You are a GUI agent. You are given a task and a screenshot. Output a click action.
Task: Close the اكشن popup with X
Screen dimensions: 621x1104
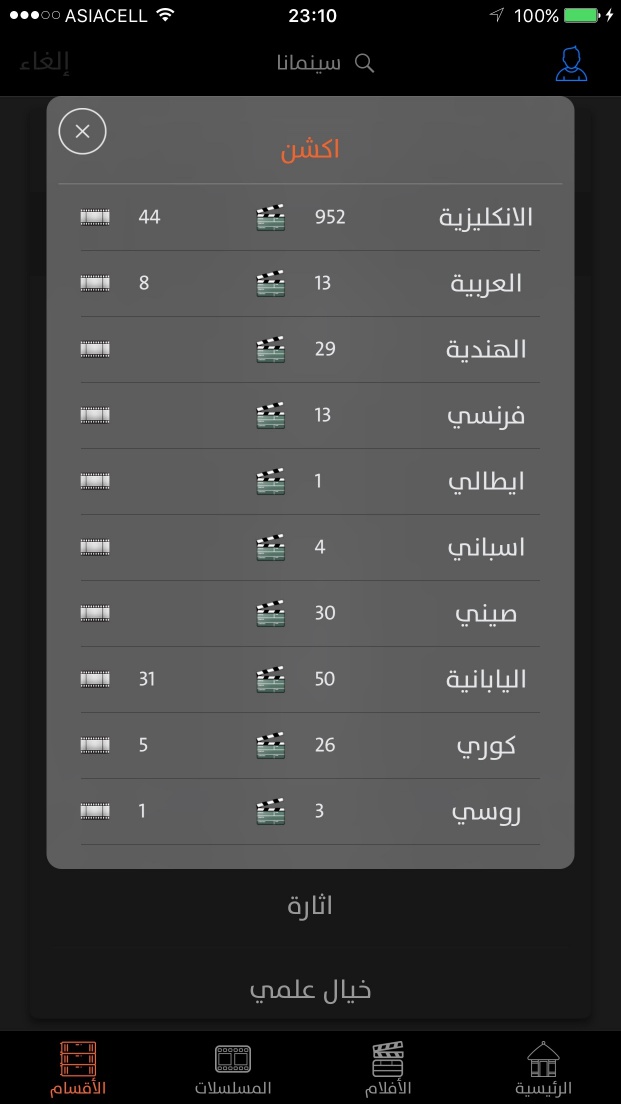(82, 131)
